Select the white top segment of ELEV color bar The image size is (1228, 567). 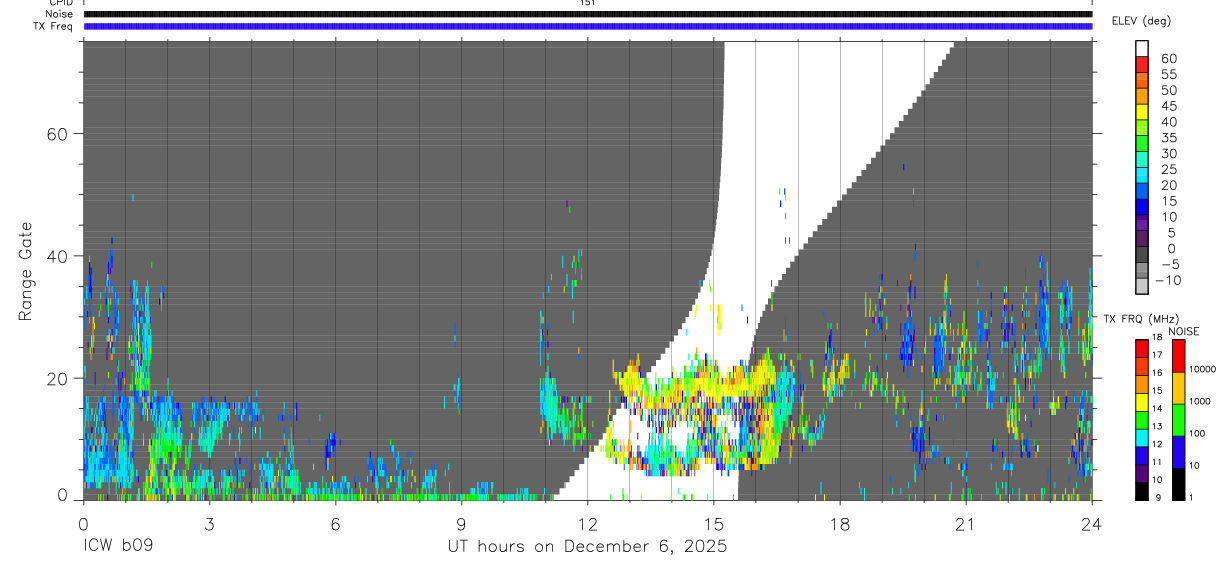(1142, 48)
